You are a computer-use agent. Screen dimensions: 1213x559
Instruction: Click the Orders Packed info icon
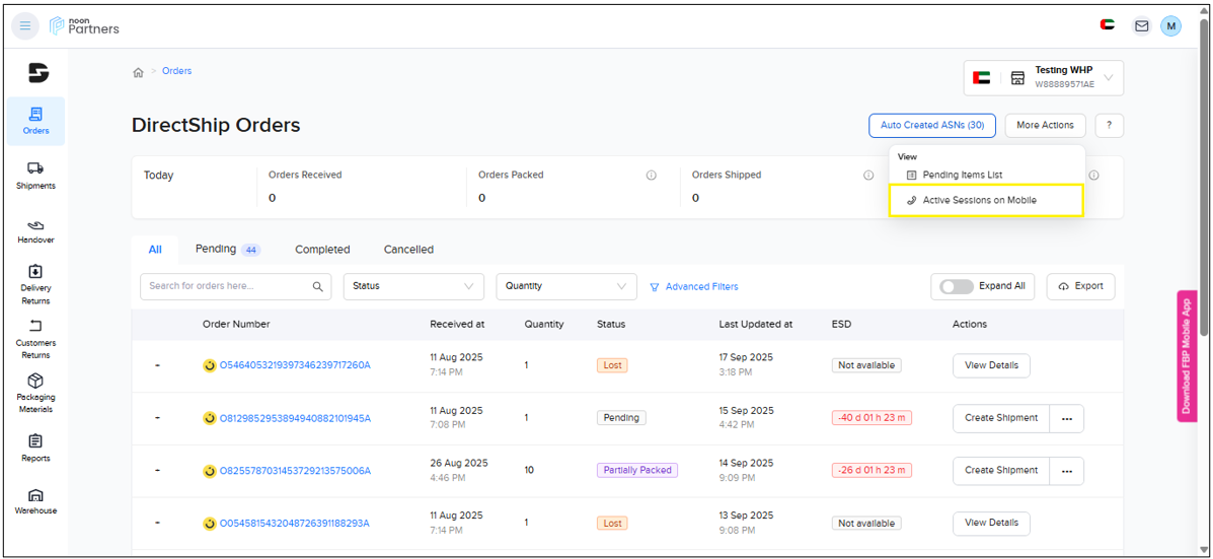click(651, 175)
